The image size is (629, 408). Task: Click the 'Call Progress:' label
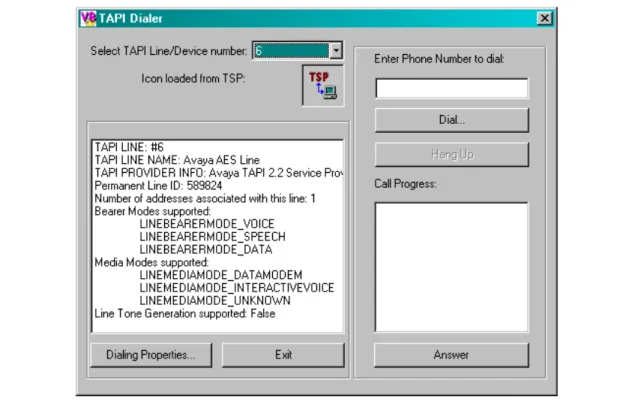(405, 184)
